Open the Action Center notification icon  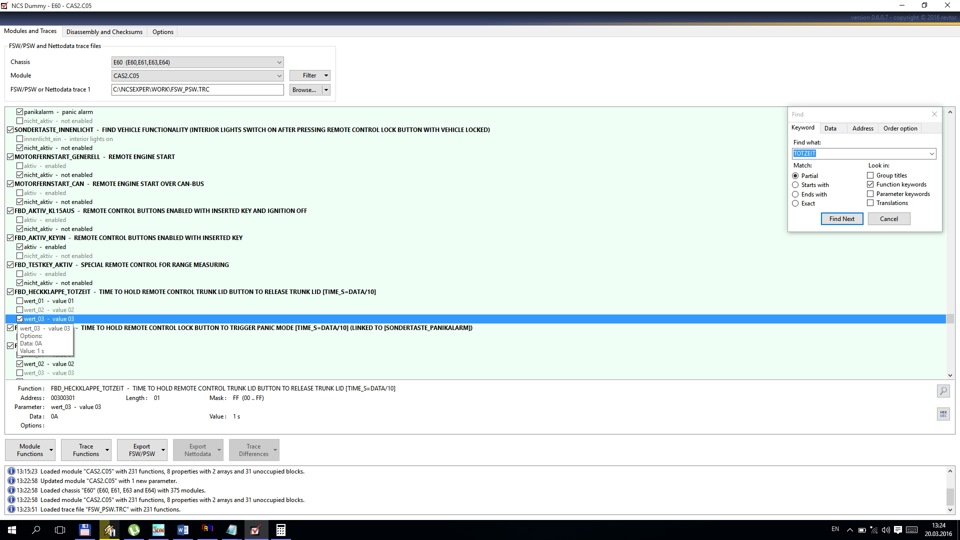[x=898, y=530]
